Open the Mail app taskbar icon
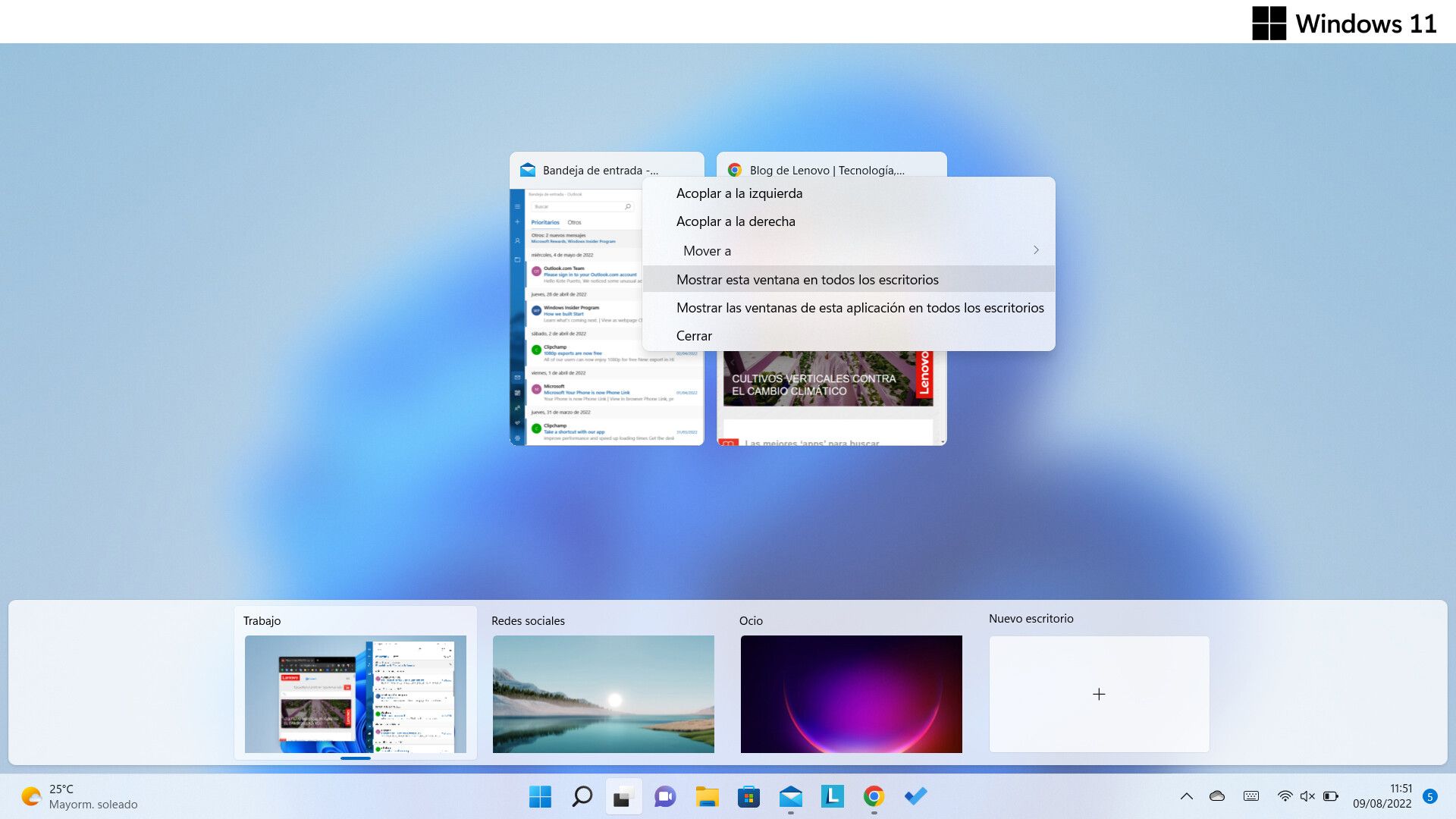 tap(790, 796)
